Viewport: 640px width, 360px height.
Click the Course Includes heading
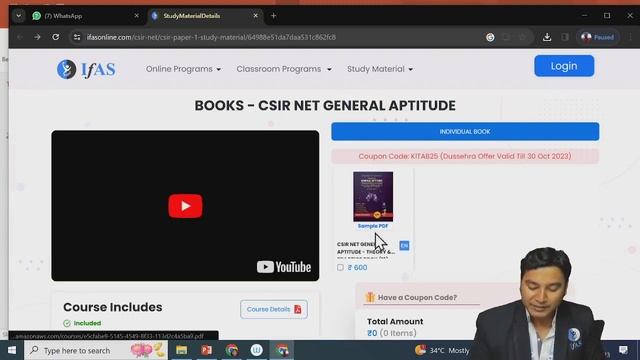113,307
